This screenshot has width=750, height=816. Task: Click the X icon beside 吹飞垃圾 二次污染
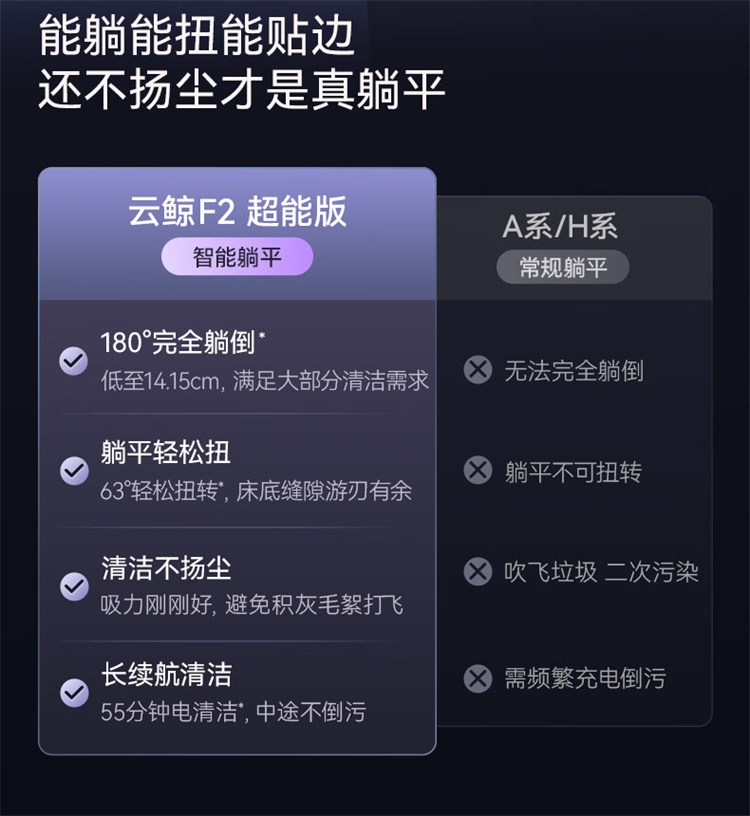click(478, 572)
